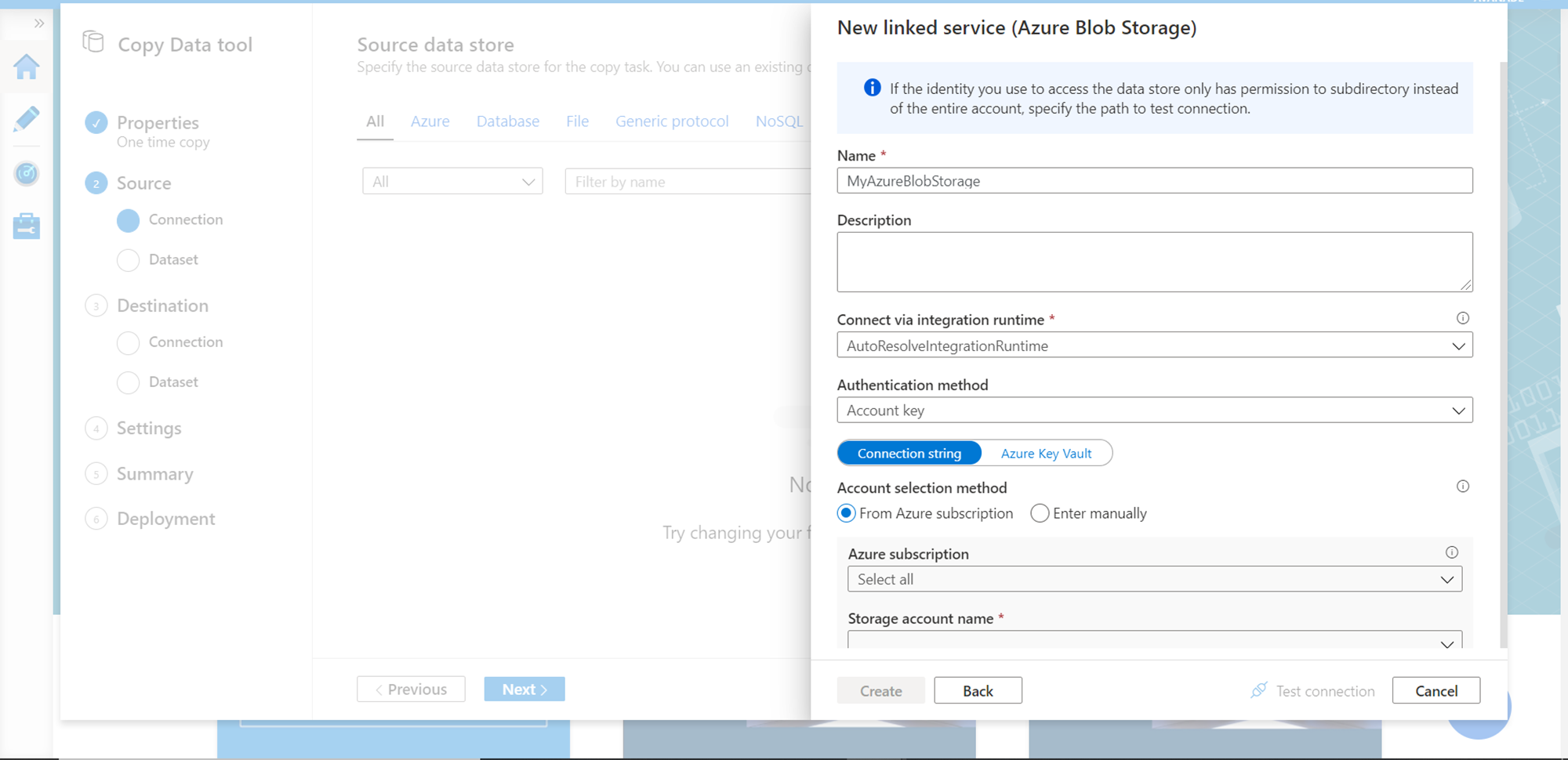This screenshot has width=1568, height=760.
Task: Open Authentication method dropdown
Action: coord(1154,411)
